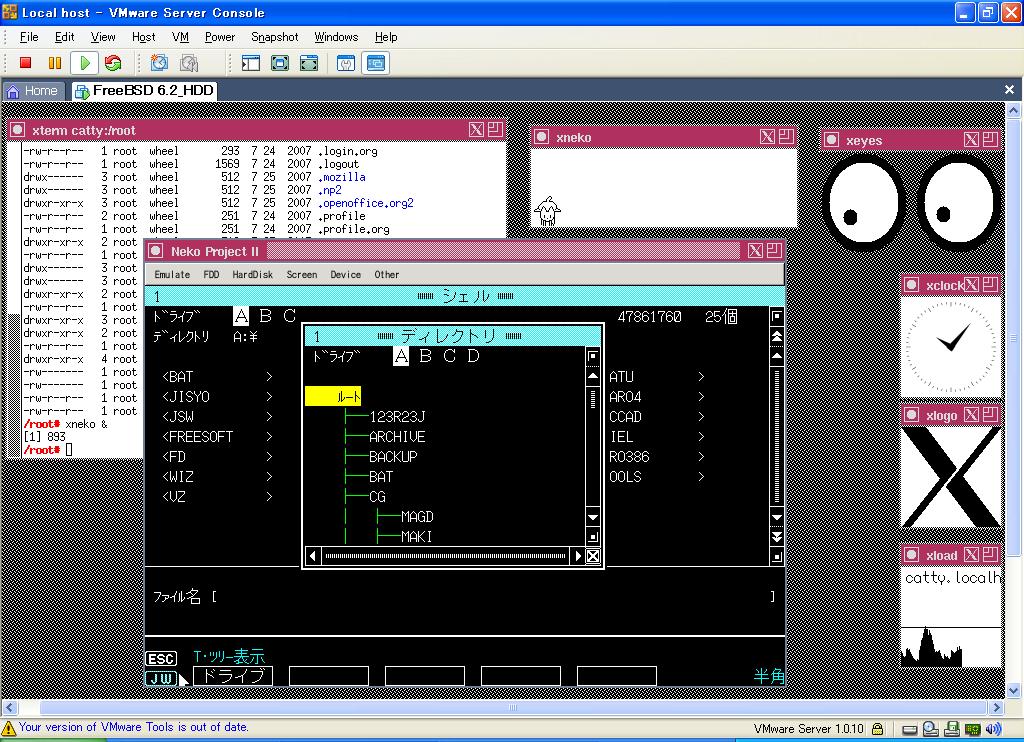Open the VM menu
The image size is (1024, 742).
[x=180, y=37]
